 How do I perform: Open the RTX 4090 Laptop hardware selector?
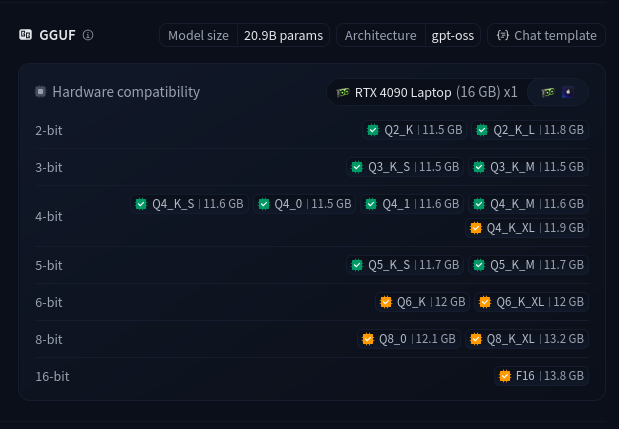[427, 92]
